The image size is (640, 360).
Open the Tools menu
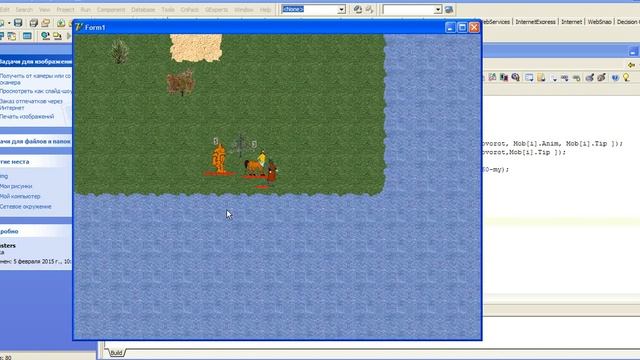[x=168, y=9]
